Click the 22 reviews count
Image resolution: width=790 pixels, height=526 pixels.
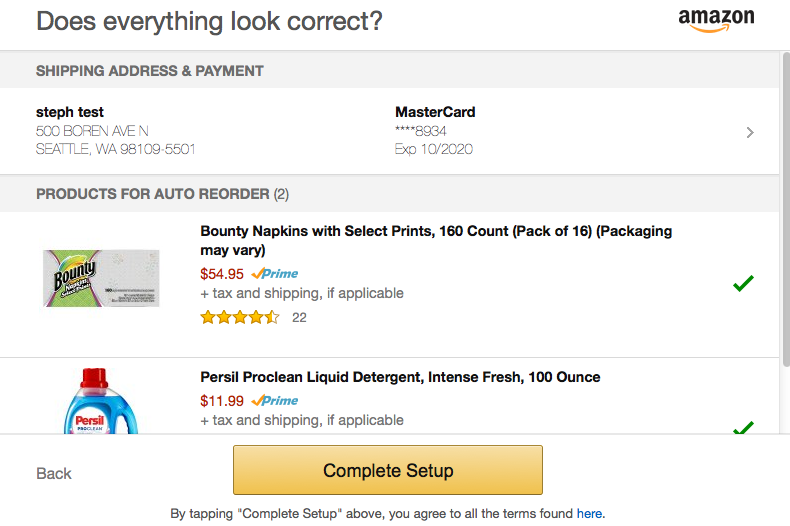299,317
